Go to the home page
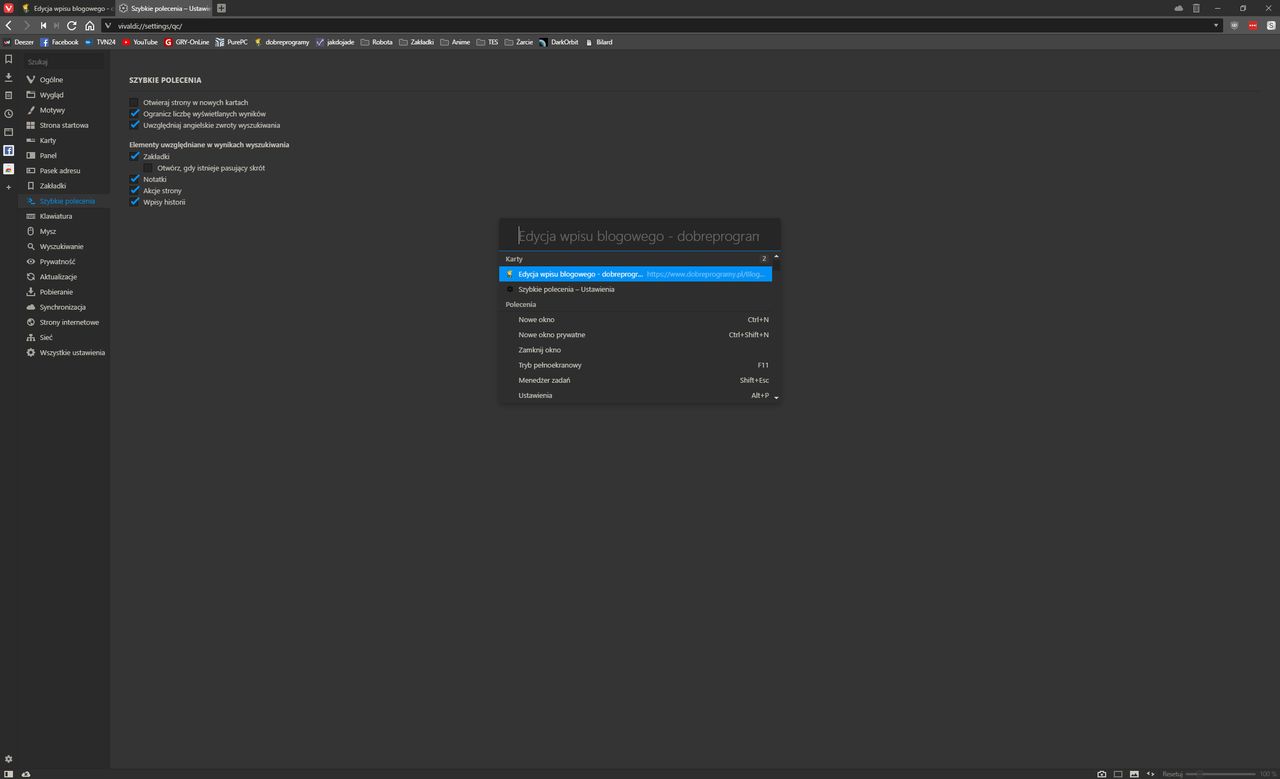 tap(90, 25)
